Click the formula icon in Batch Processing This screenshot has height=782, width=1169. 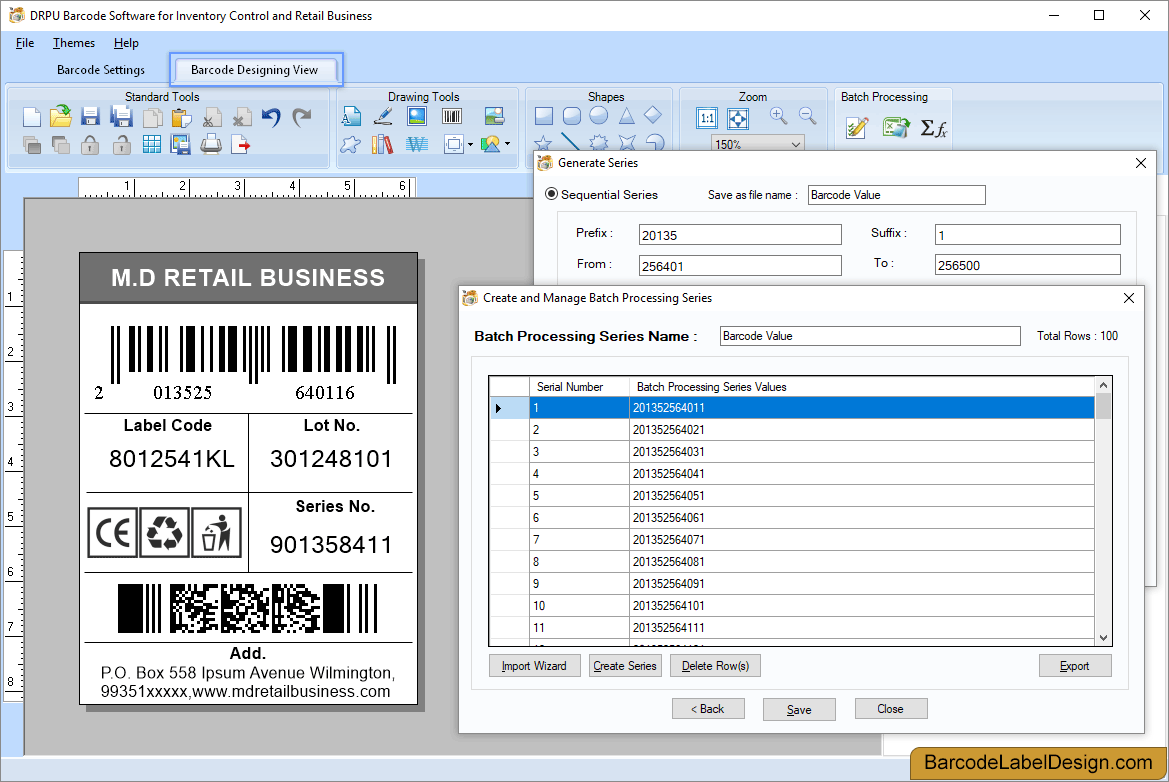[x=933, y=127]
